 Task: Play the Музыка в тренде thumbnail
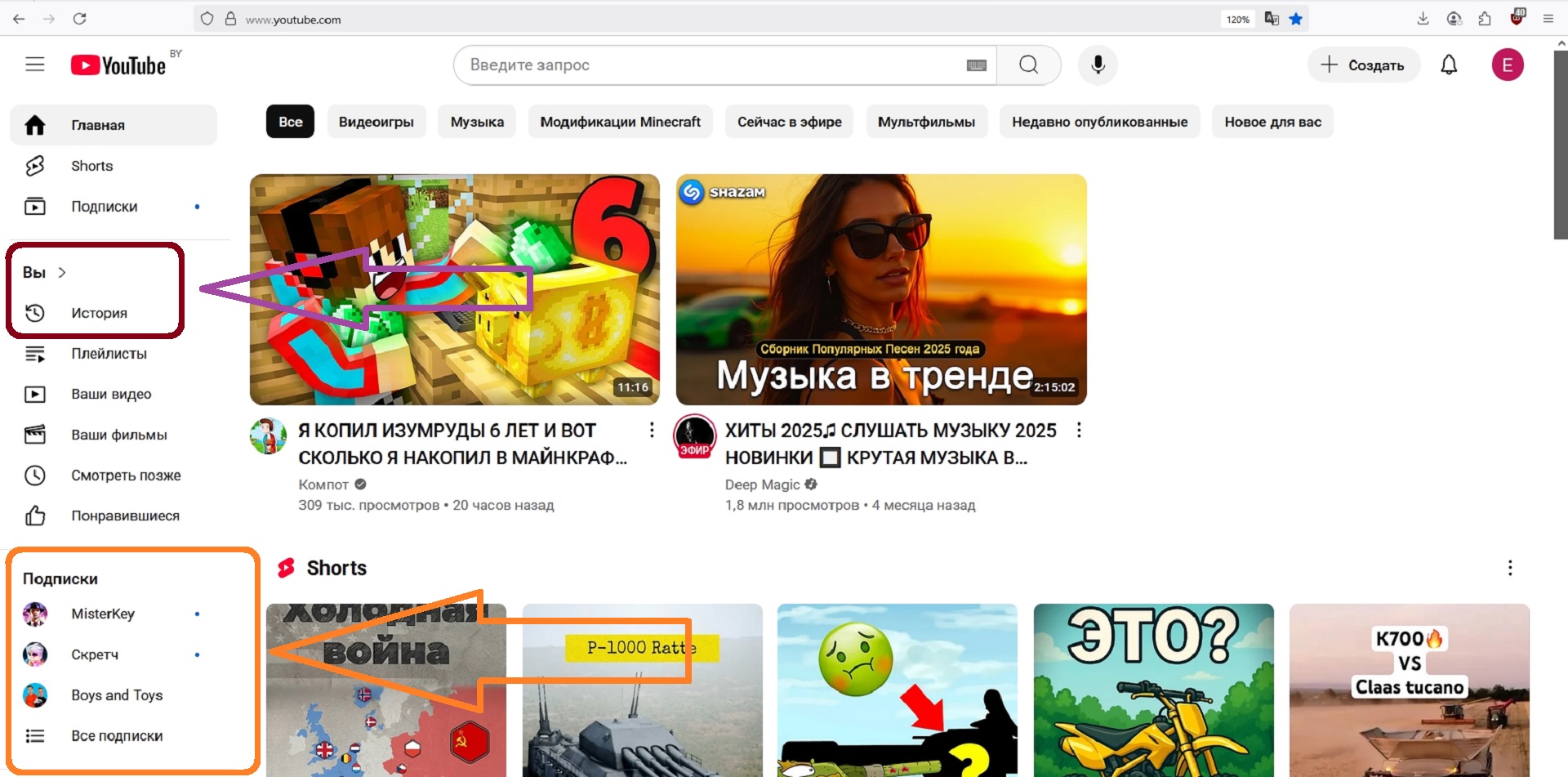coord(881,289)
